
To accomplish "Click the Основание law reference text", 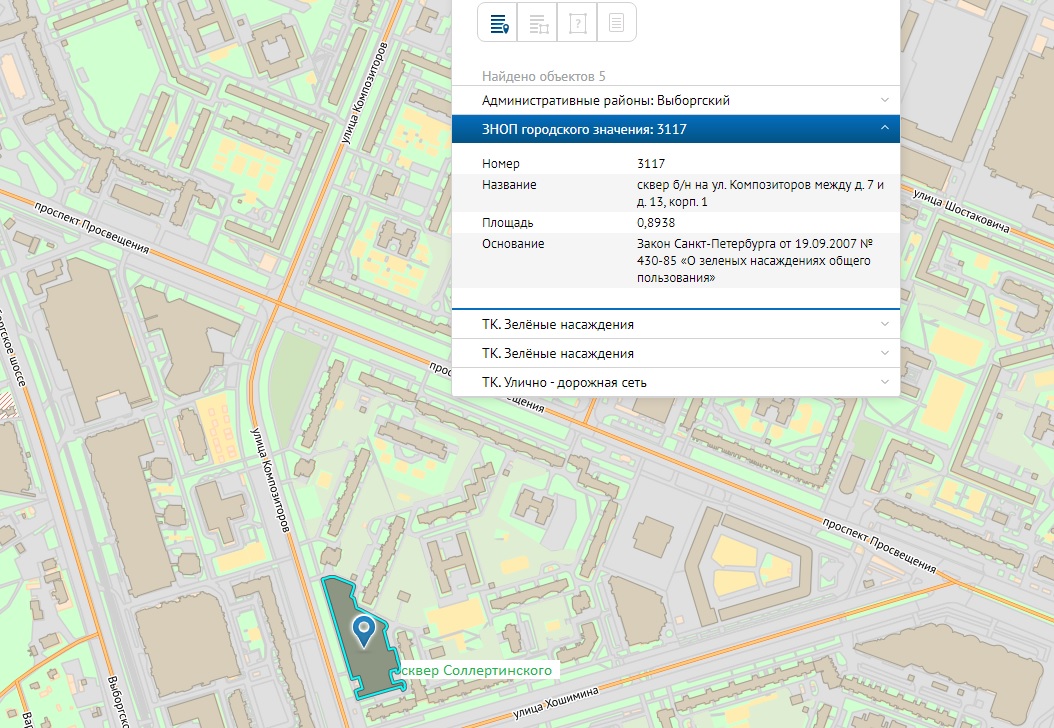I will click(x=753, y=261).
